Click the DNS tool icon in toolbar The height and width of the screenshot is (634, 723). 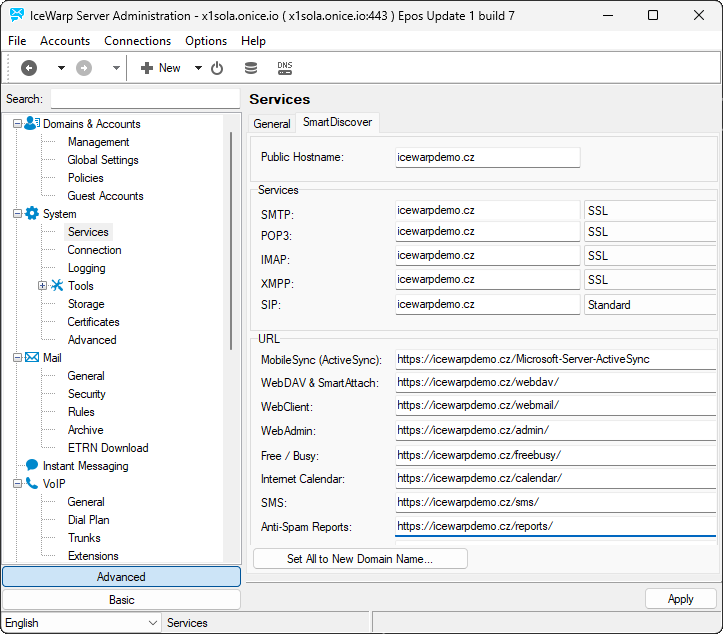(x=285, y=68)
